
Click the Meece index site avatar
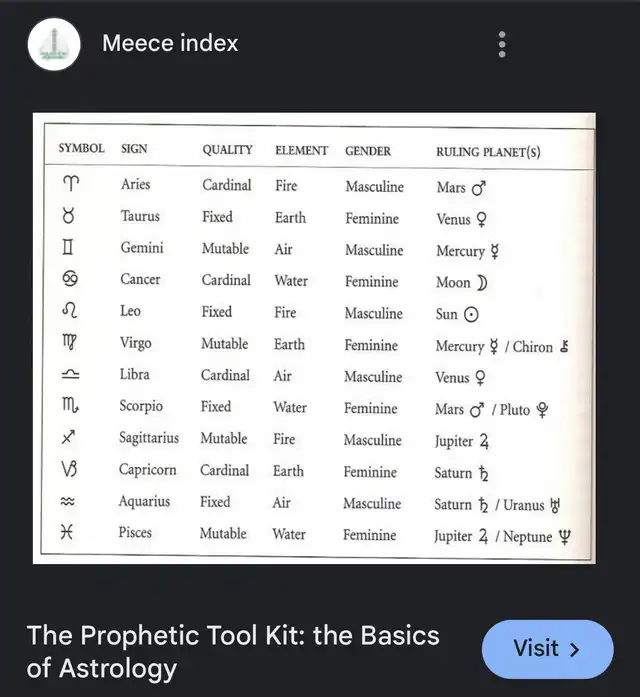click(54, 44)
